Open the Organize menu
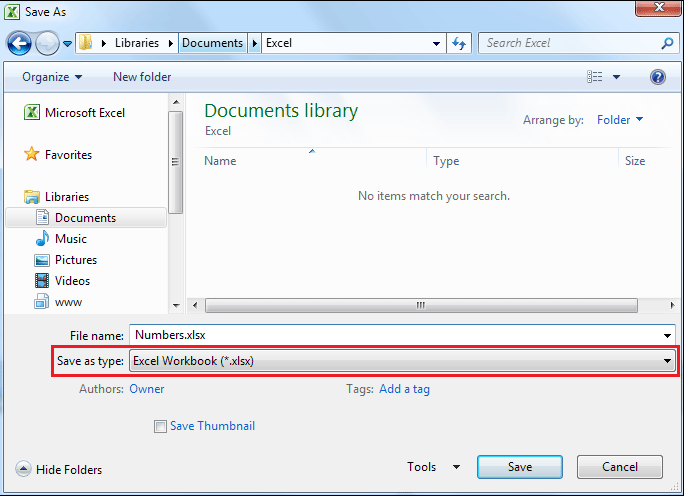Viewport: 684px width, 496px height. point(51,77)
